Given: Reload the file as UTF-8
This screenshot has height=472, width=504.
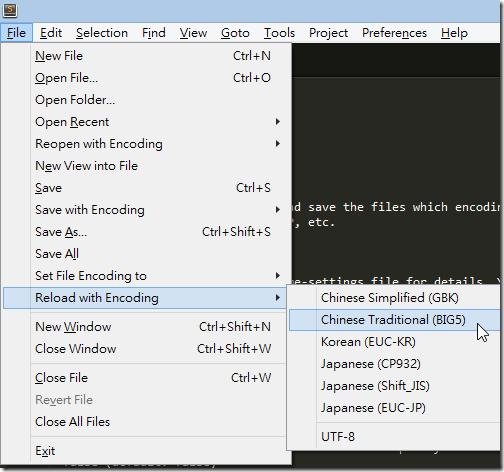Looking at the screenshot, I should point(394,437).
